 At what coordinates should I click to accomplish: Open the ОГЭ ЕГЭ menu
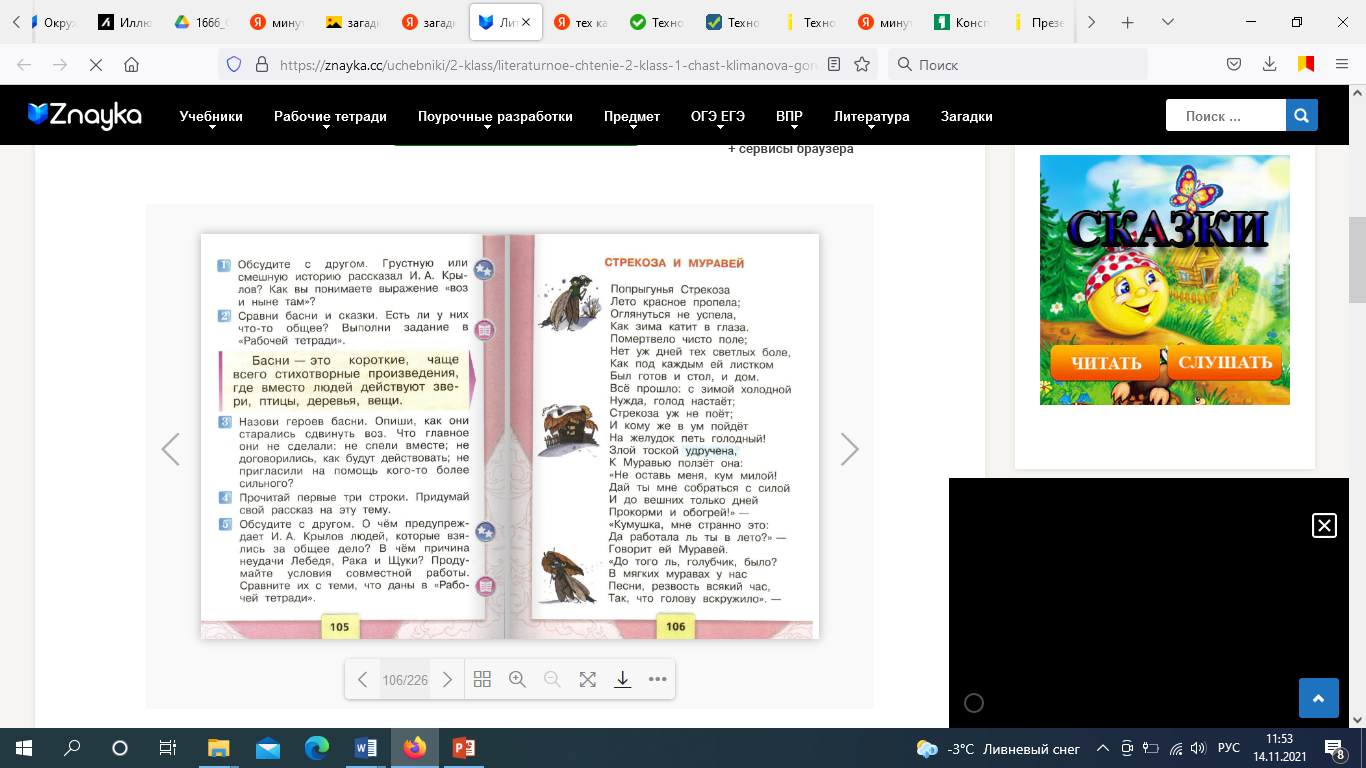pyautogui.click(x=718, y=116)
